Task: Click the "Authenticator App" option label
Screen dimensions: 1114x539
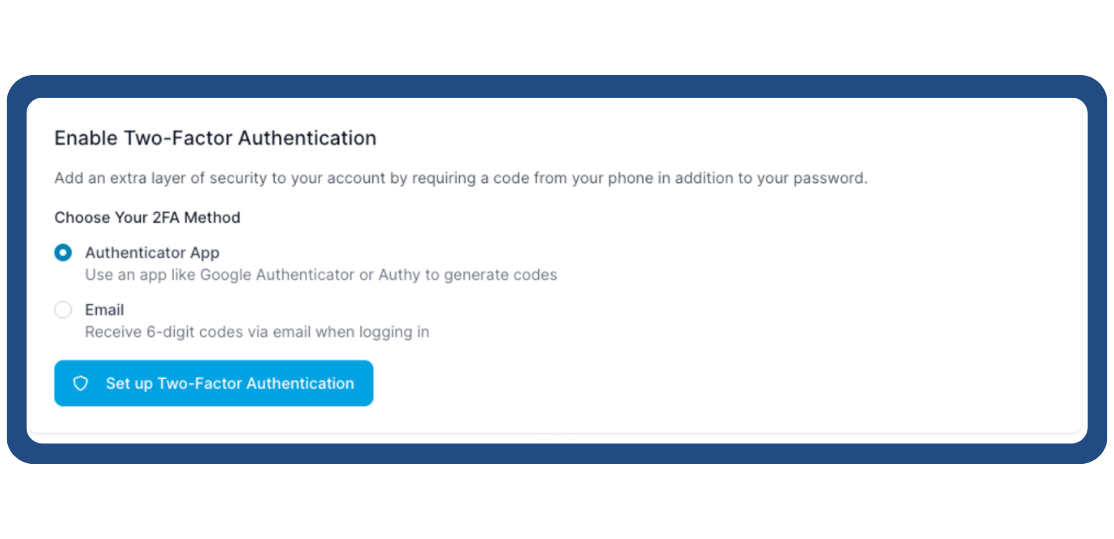Action: (152, 253)
